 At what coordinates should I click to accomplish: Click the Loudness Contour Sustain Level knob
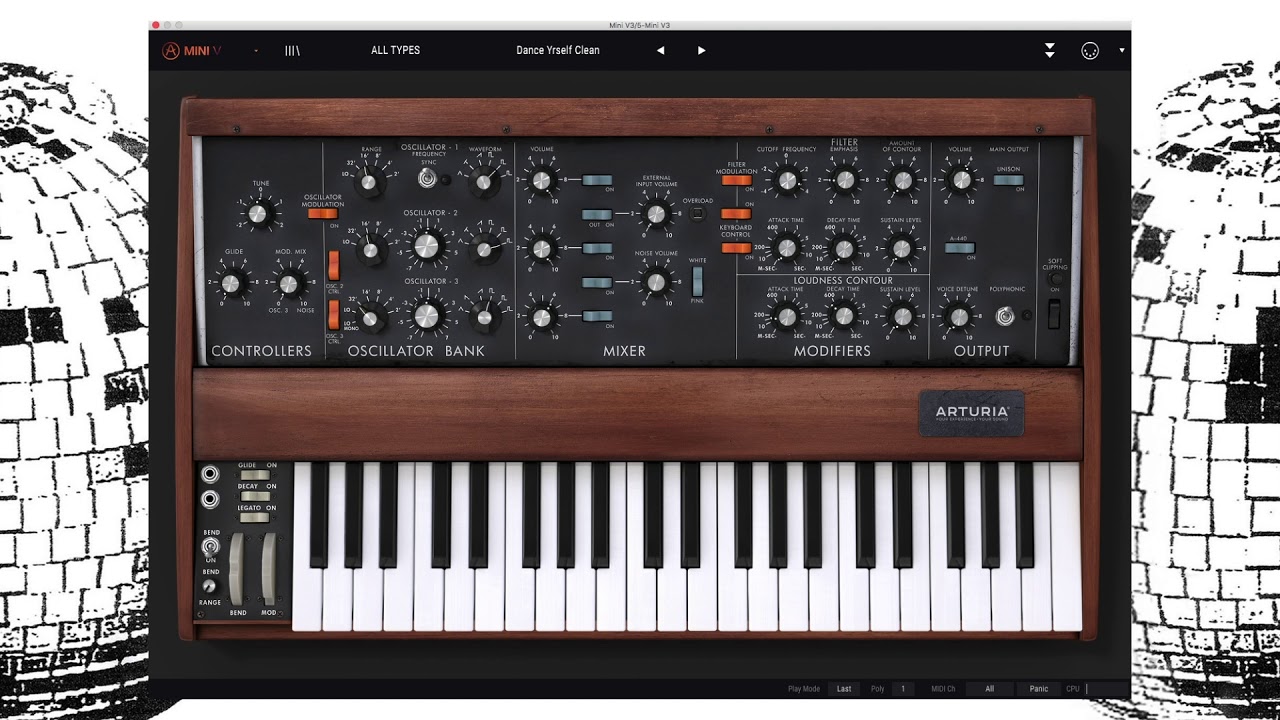coord(902,317)
